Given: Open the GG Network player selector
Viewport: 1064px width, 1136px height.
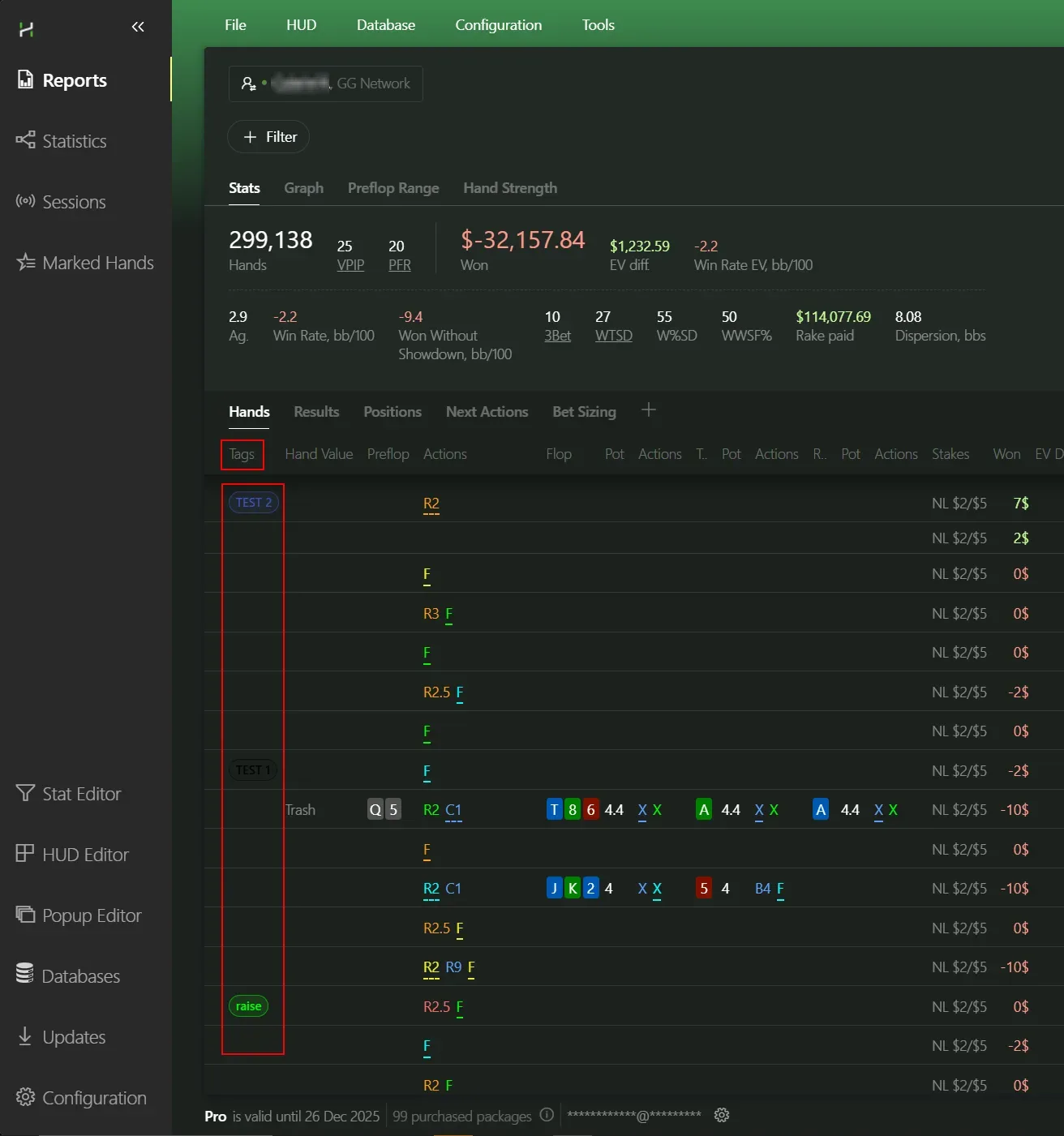Looking at the screenshot, I should (325, 84).
